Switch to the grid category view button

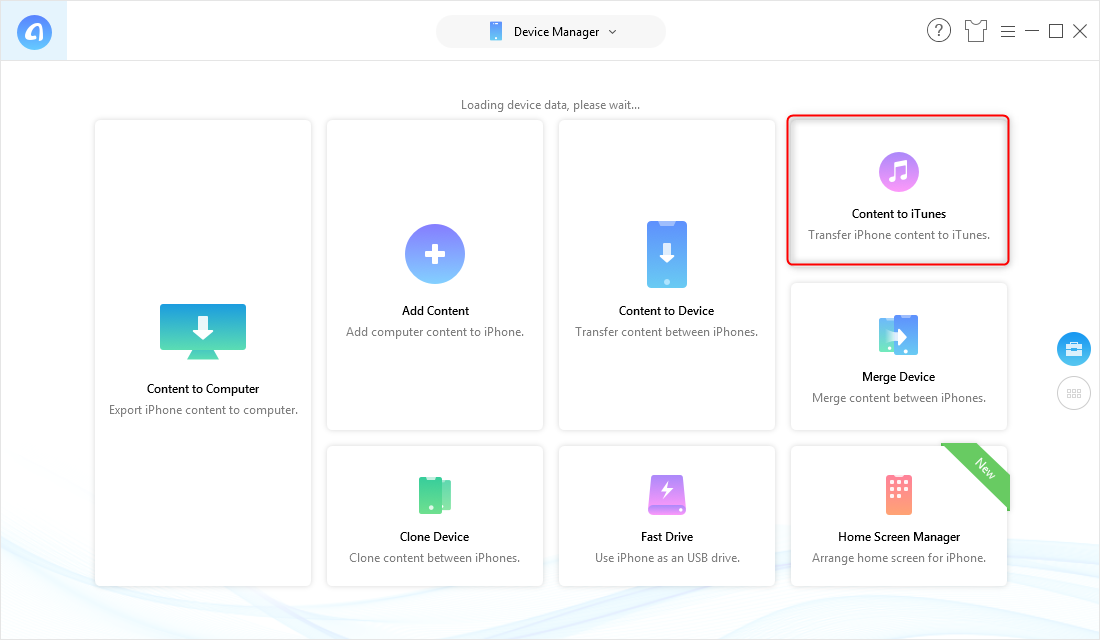(x=1074, y=394)
